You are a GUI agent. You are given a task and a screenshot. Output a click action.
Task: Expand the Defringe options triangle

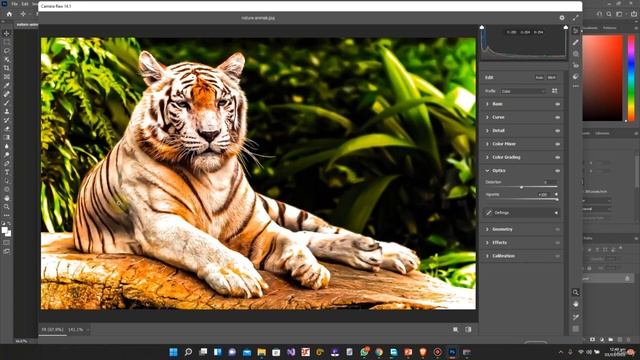[556, 213]
